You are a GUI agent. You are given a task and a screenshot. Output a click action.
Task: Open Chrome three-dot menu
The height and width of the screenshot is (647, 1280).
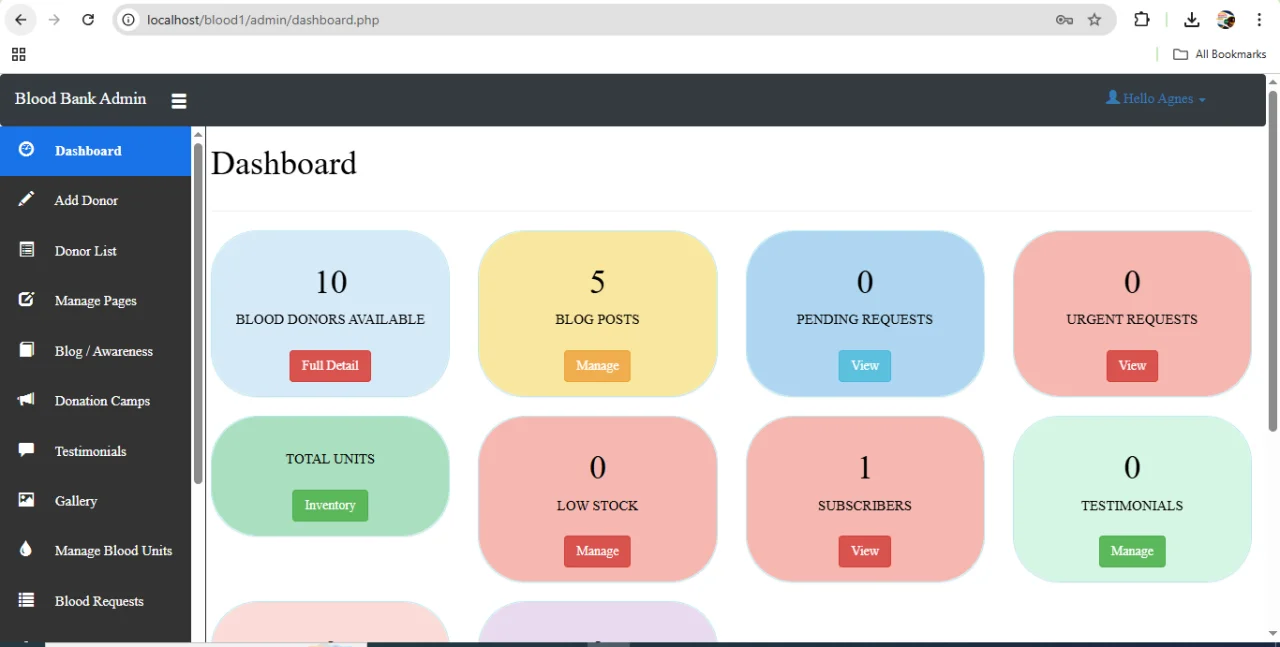[1259, 20]
